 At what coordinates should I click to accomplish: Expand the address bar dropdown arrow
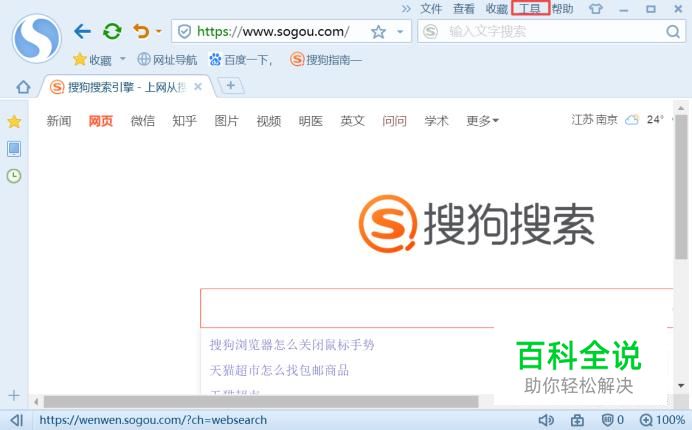pos(400,31)
